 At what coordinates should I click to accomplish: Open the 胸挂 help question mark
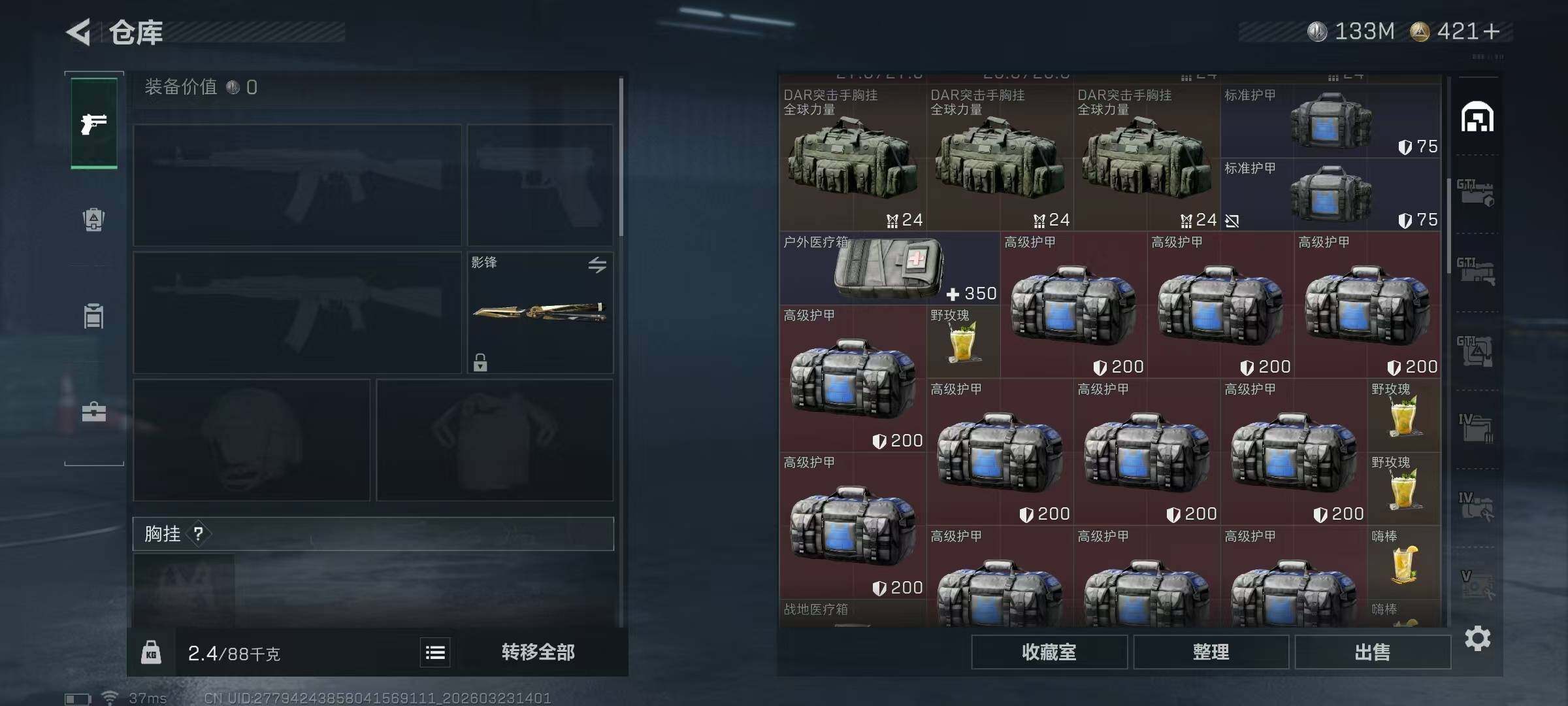pyautogui.click(x=199, y=534)
